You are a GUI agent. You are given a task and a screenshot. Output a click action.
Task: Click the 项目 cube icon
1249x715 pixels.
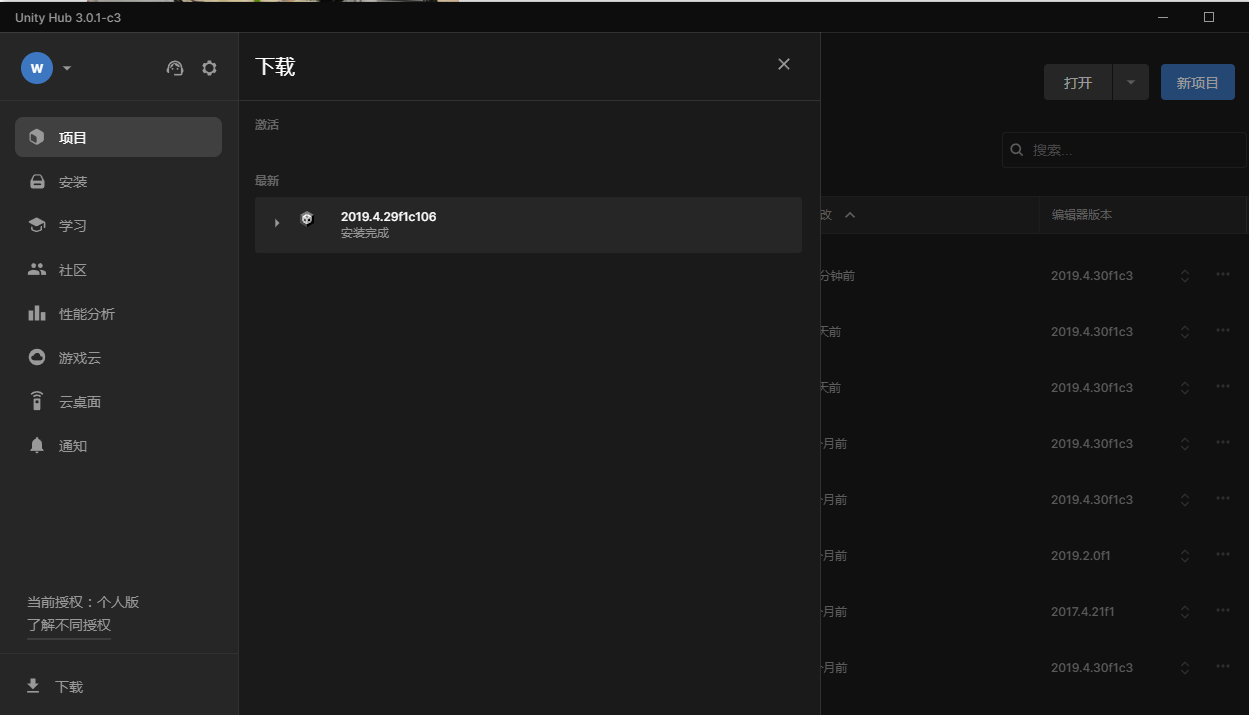[x=37, y=137]
